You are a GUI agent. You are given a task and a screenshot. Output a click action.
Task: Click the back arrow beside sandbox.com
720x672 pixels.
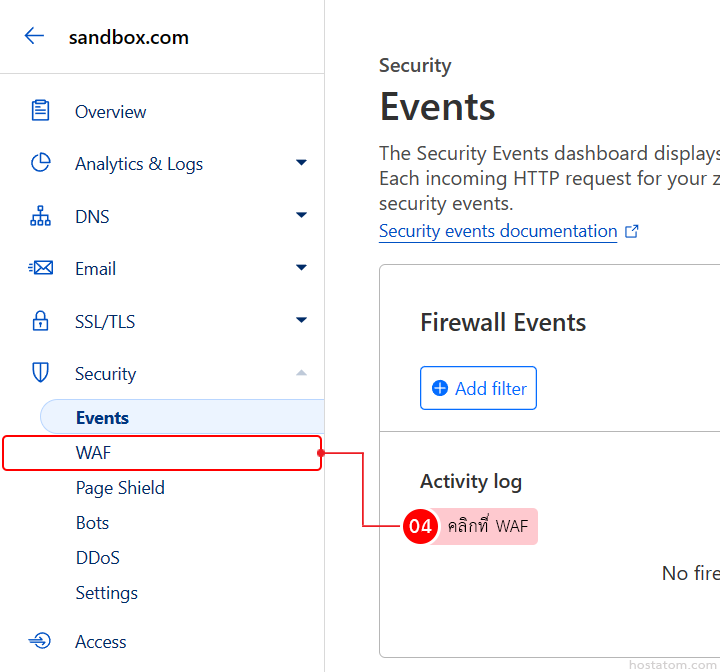click(x=34, y=37)
